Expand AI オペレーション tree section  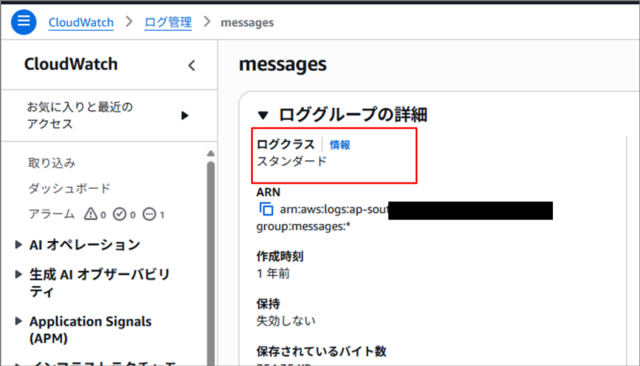18,245
